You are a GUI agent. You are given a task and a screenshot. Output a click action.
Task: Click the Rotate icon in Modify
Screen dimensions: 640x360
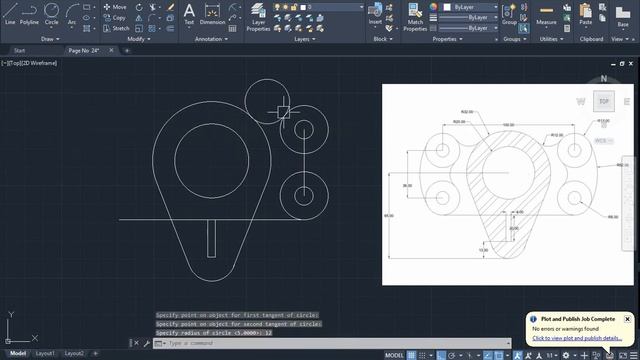pos(139,7)
